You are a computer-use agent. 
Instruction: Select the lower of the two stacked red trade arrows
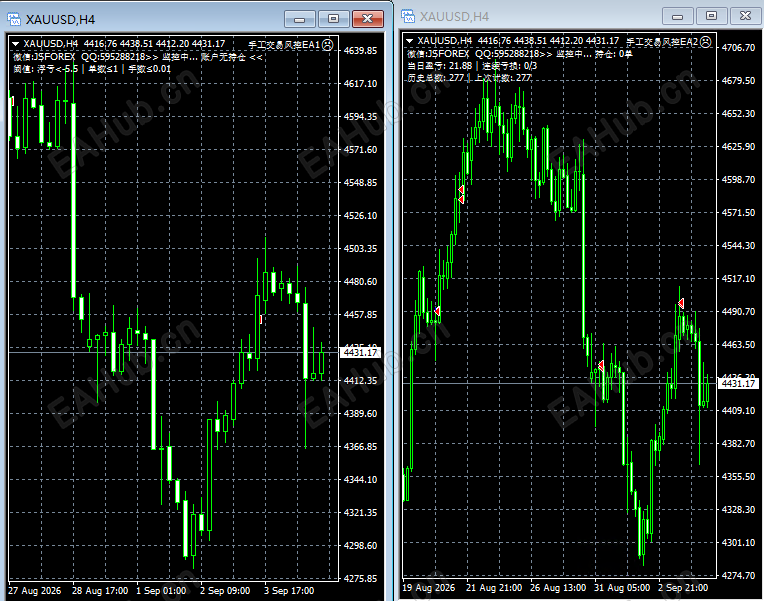461,199
